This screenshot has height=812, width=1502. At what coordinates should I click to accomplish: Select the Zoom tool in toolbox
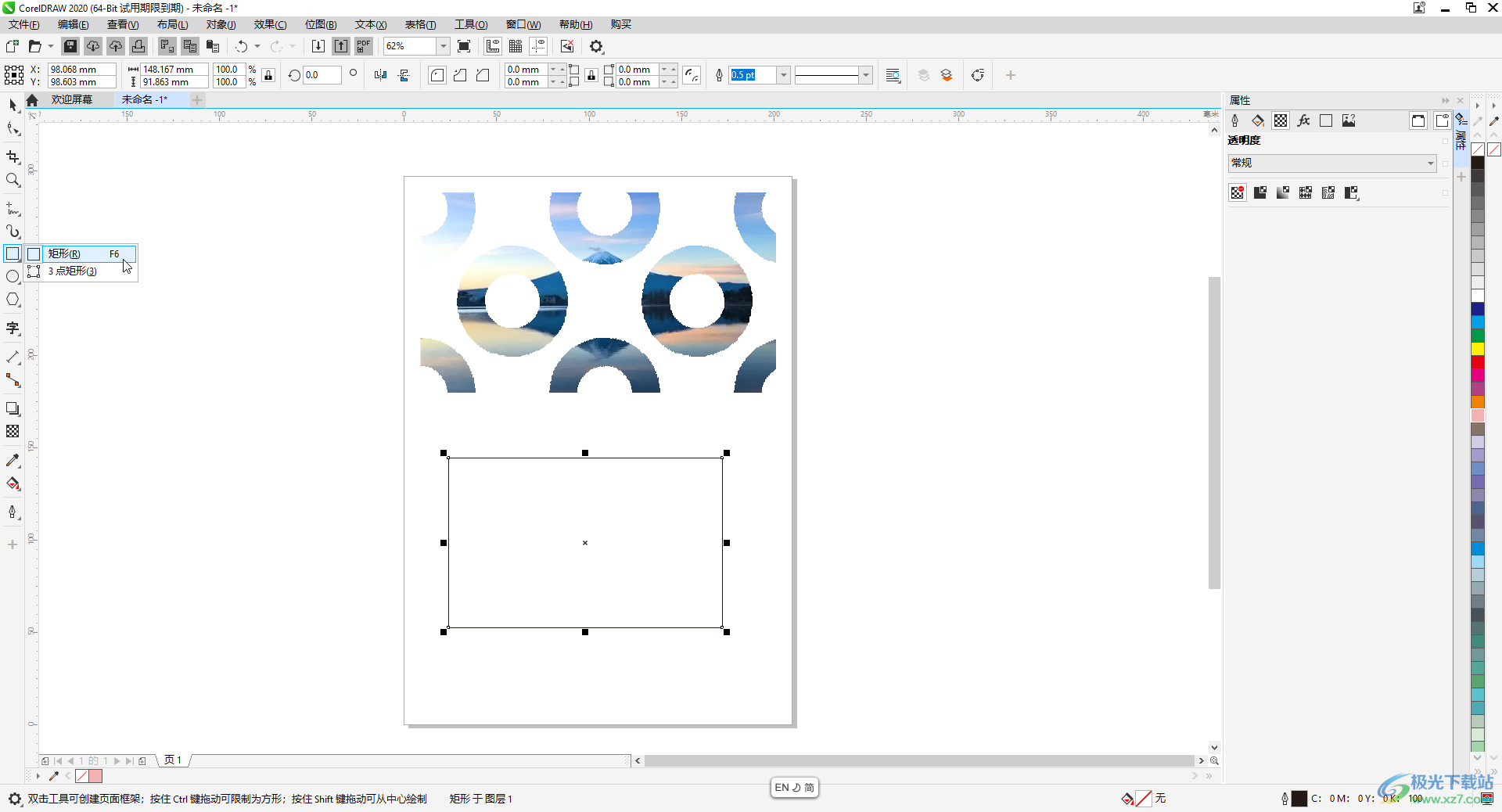pos(13,180)
